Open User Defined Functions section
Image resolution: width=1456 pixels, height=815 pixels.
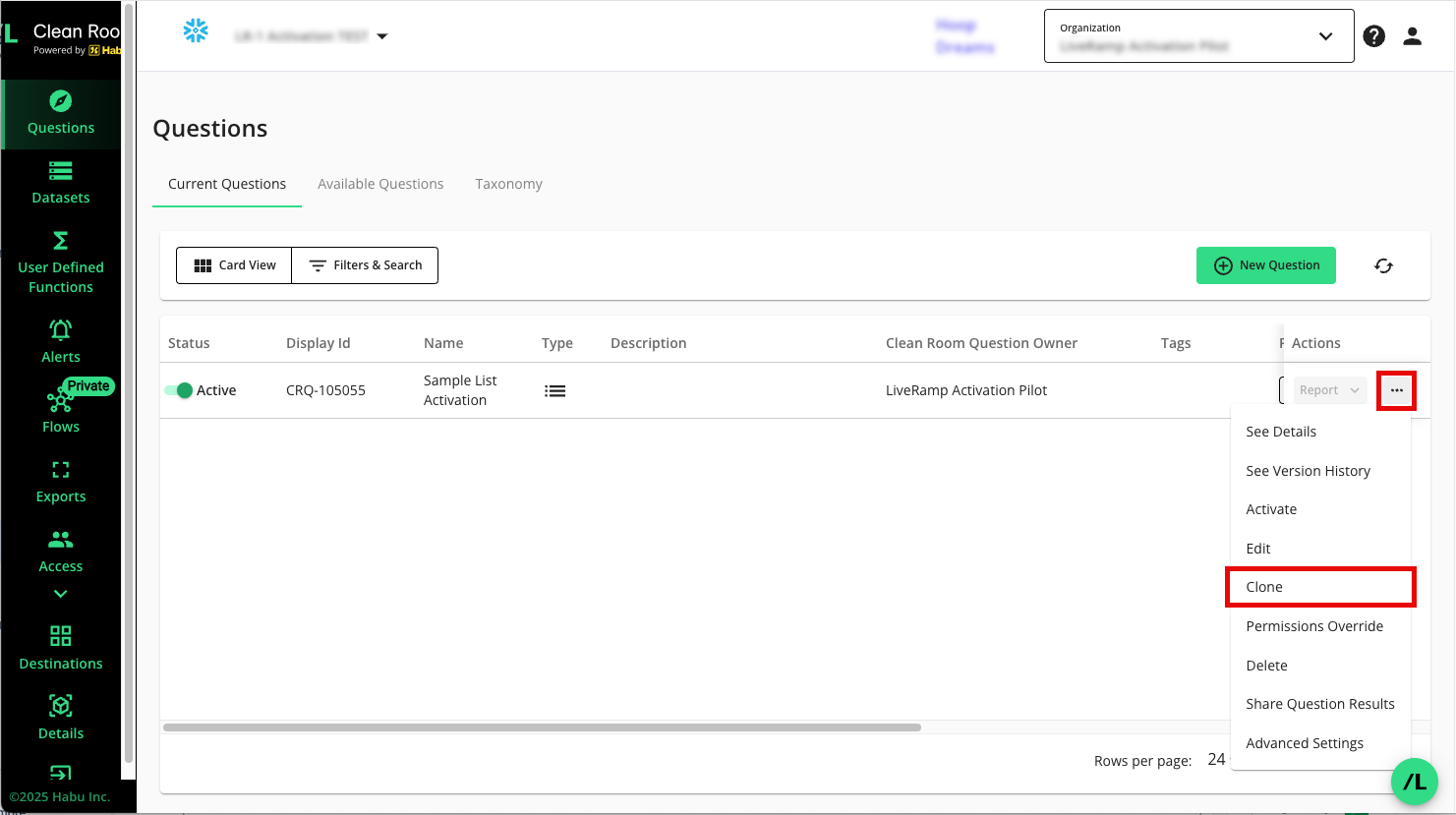(x=61, y=263)
